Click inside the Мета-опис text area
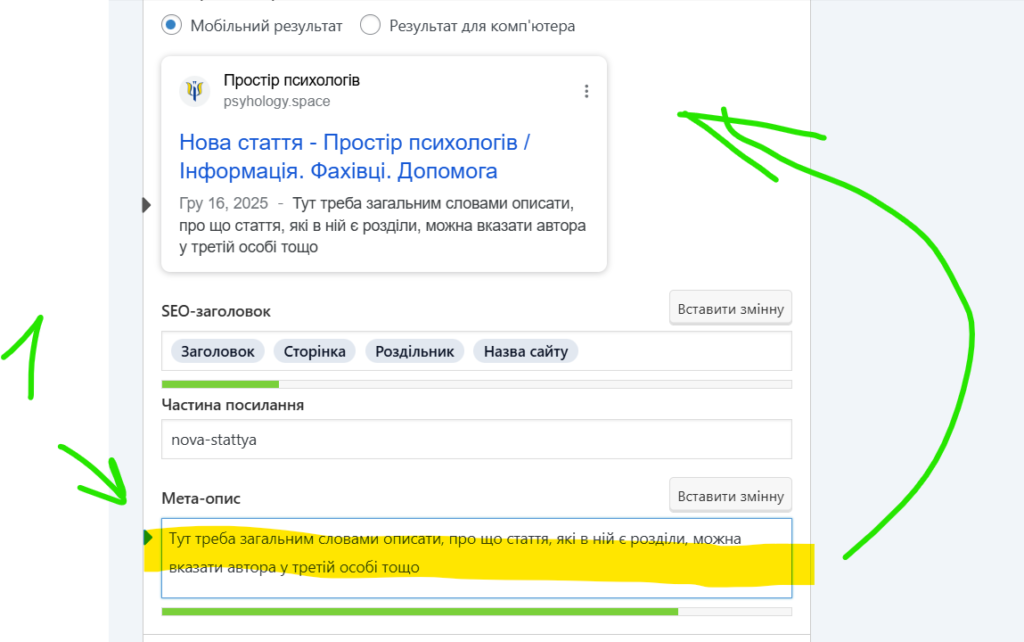Screen dimensions: 1024x642 point(476,556)
